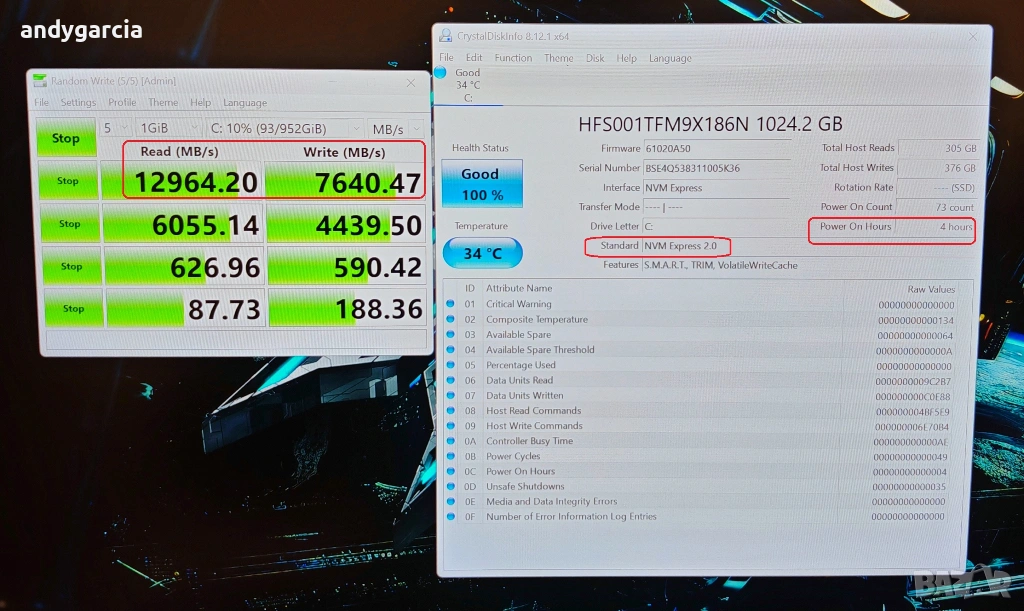Click status dot for 0D Unsafe Shutdowns
This screenshot has height=611, width=1024.
click(x=450, y=486)
